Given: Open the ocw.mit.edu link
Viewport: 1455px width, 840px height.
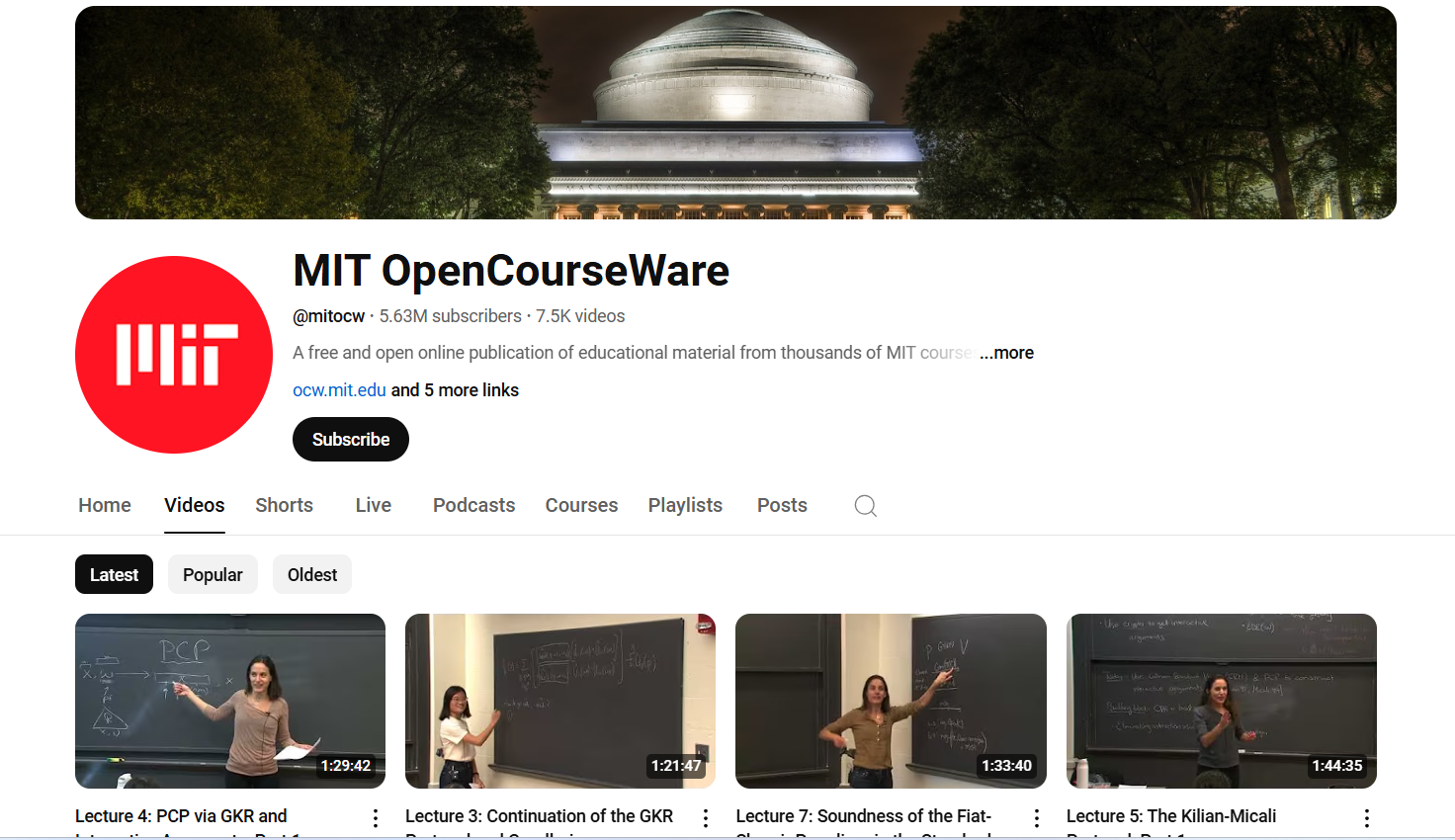Looking at the screenshot, I should pyautogui.click(x=339, y=390).
